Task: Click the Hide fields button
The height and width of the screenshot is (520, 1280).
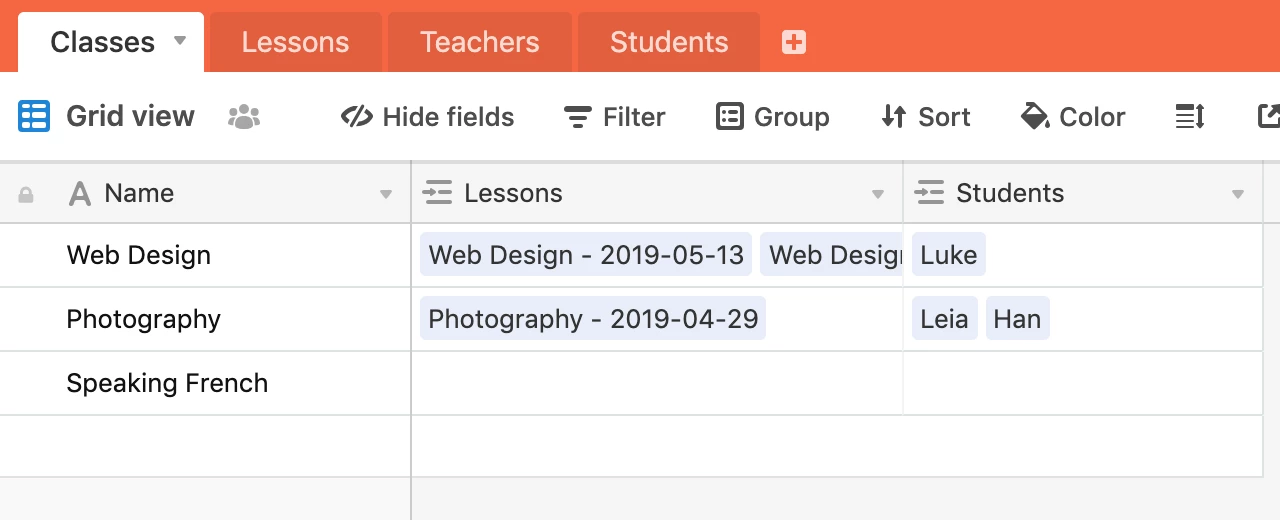Action: pyautogui.click(x=428, y=117)
